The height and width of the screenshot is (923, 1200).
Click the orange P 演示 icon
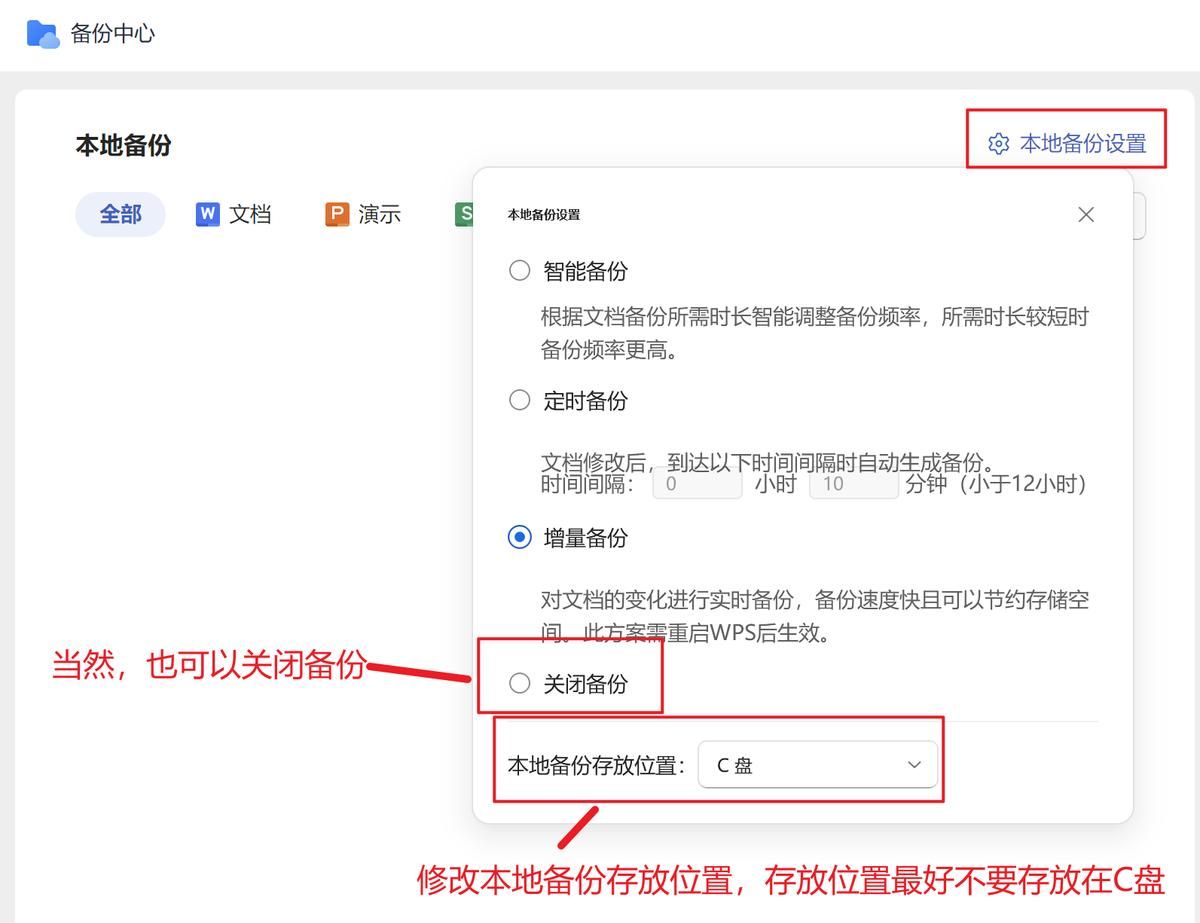[336, 214]
